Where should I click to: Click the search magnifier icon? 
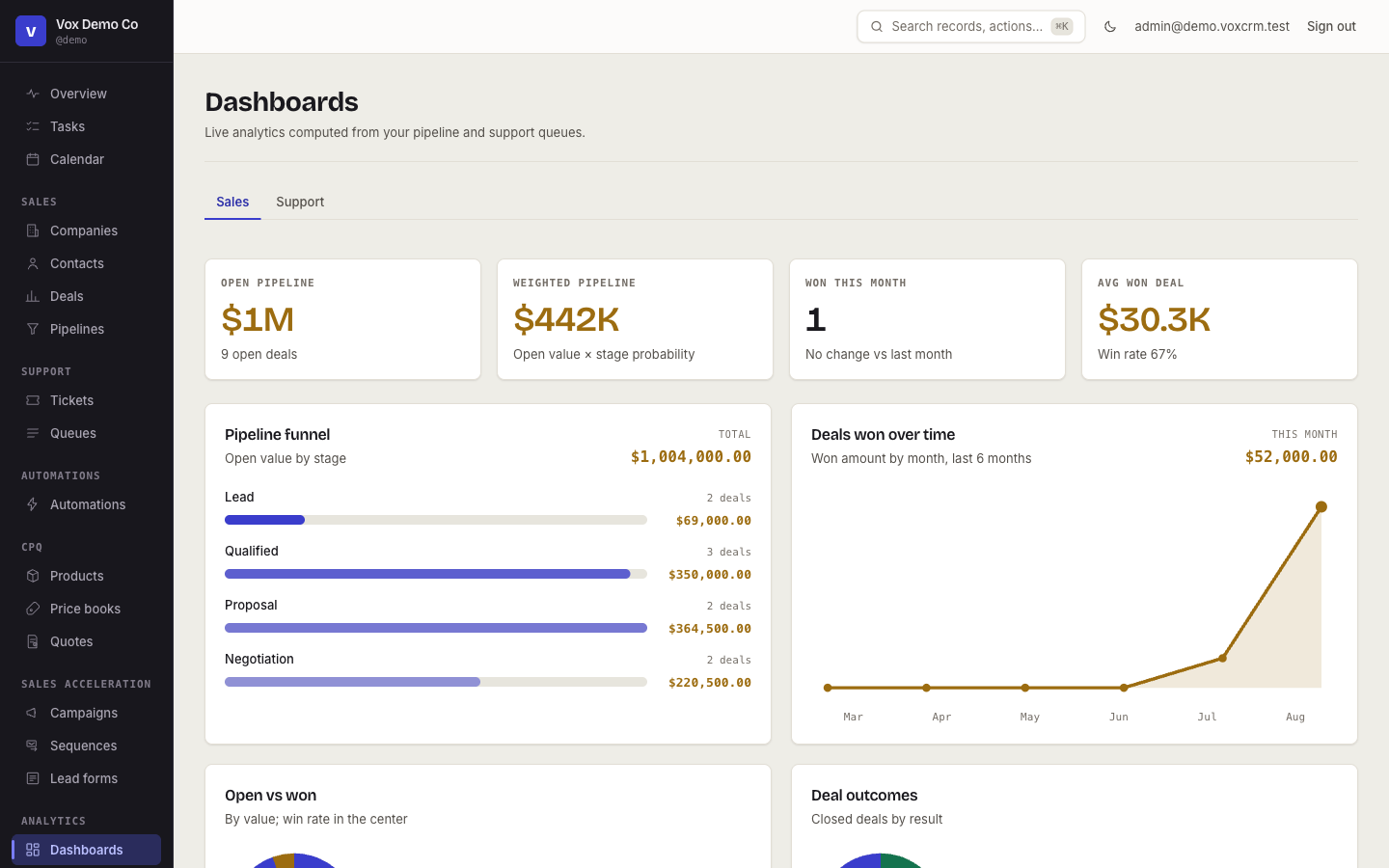tap(877, 27)
